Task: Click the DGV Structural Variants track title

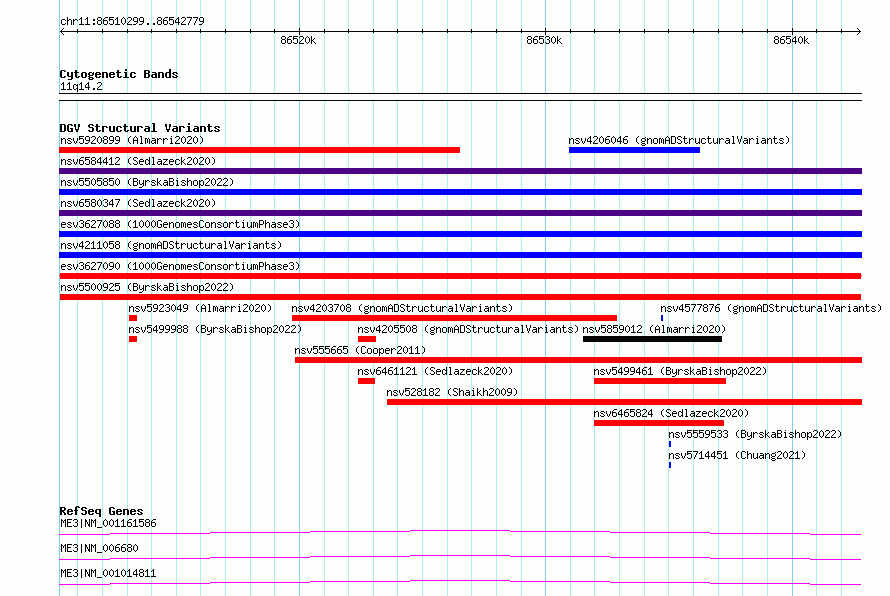Action: click(x=140, y=128)
